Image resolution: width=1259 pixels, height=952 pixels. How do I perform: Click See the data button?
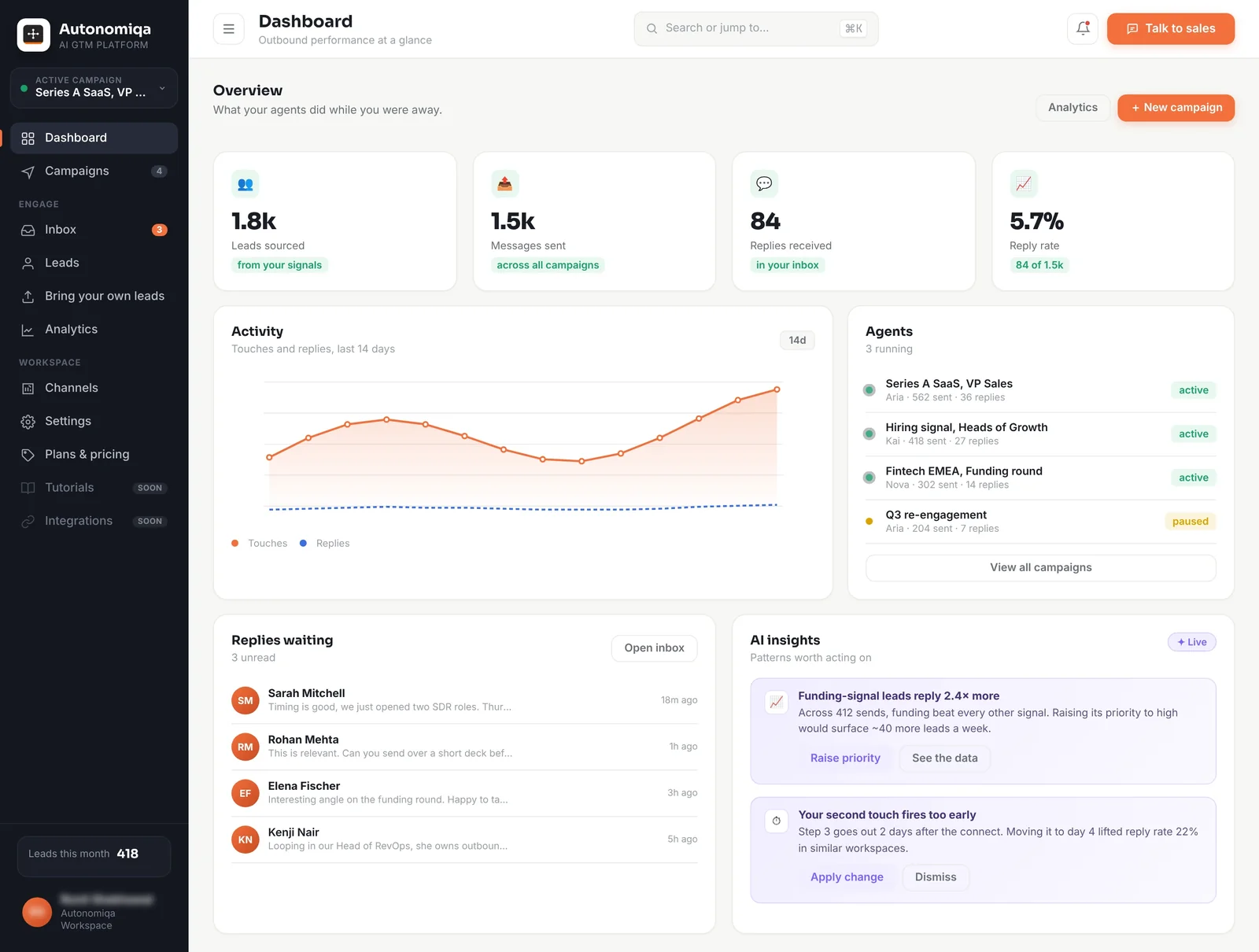click(x=944, y=758)
